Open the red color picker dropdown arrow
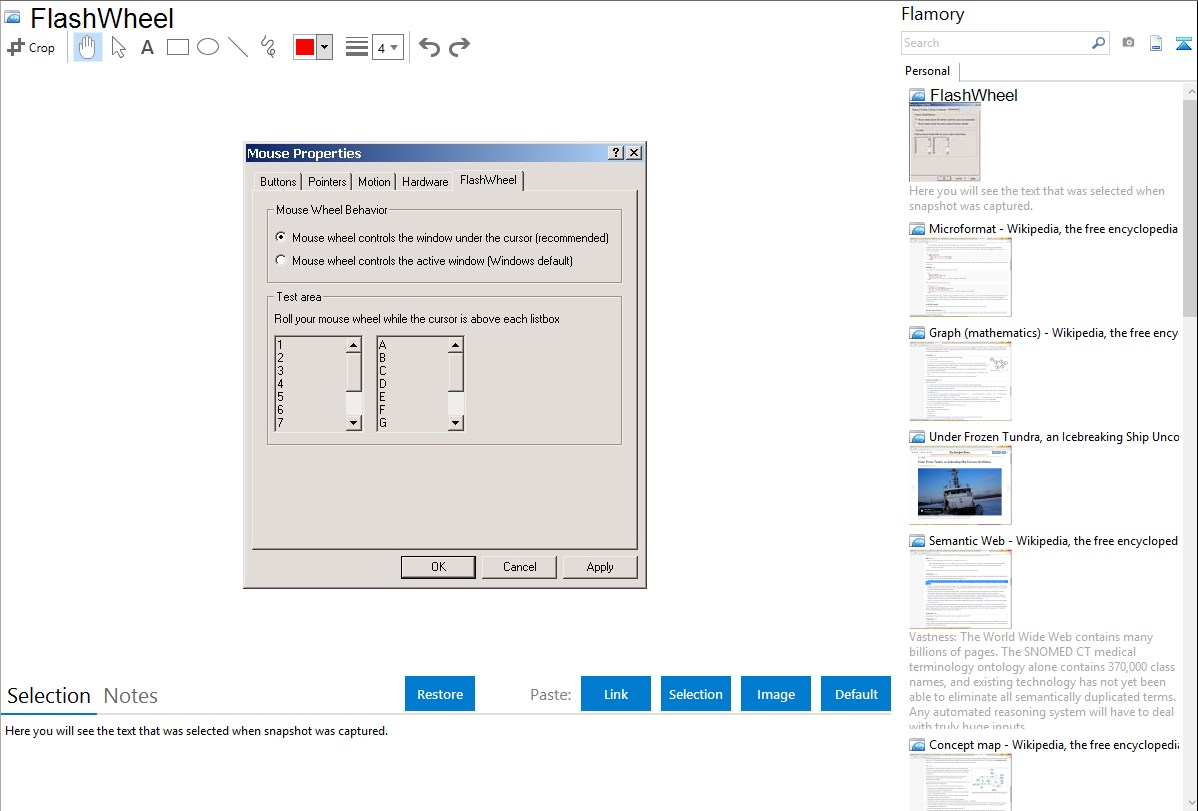The width and height of the screenshot is (1198, 811). click(x=325, y=47)
